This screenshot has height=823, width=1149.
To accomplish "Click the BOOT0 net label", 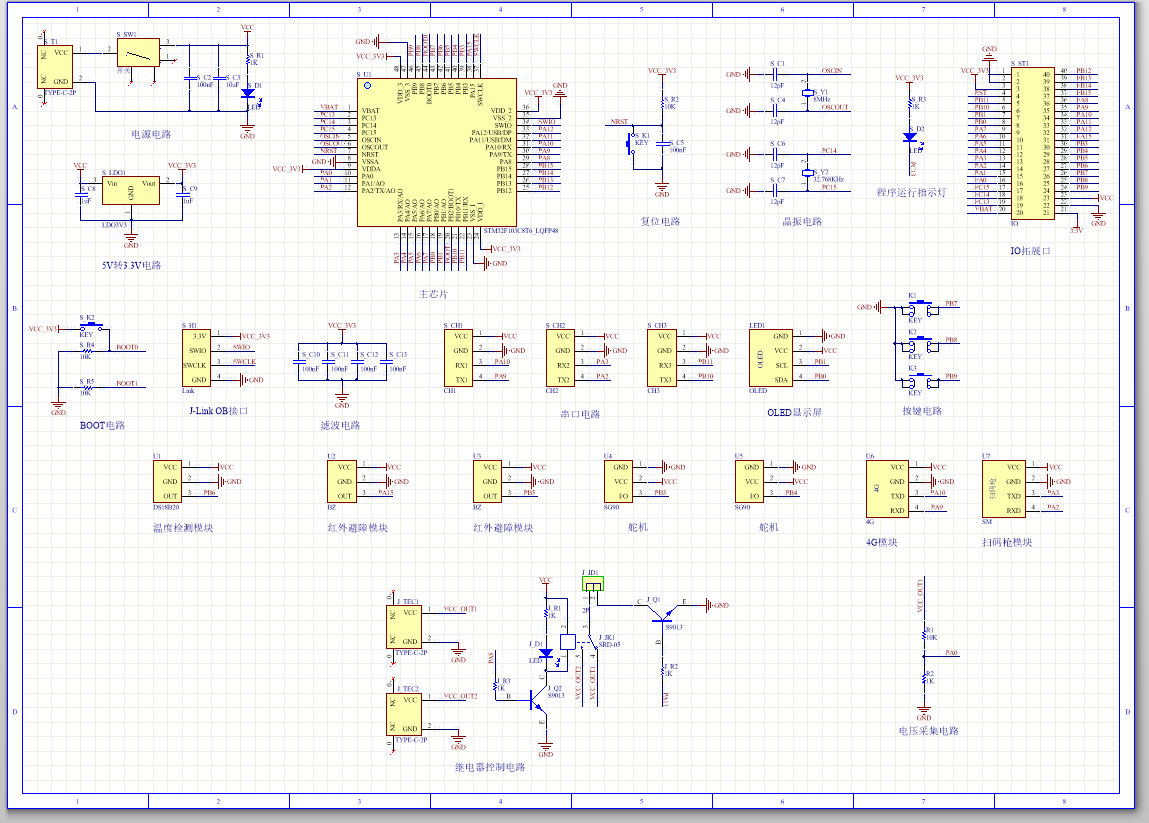I will coord(127,347).
